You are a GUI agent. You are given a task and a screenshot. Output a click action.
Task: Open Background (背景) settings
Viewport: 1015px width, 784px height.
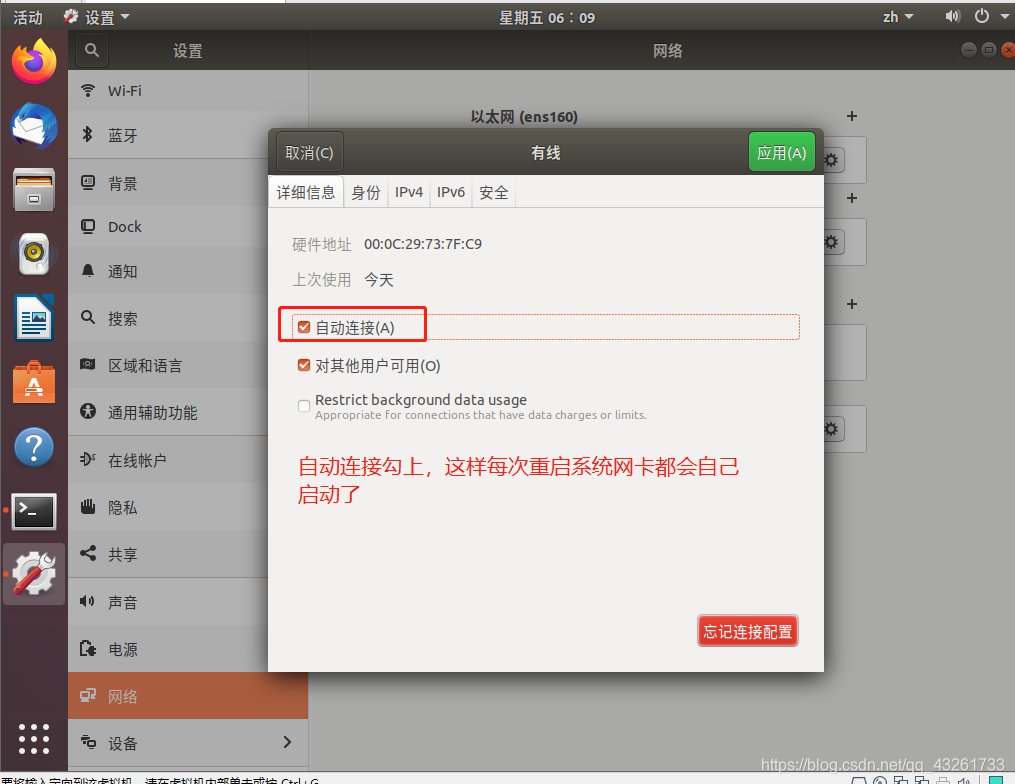[x=188, y=183]
